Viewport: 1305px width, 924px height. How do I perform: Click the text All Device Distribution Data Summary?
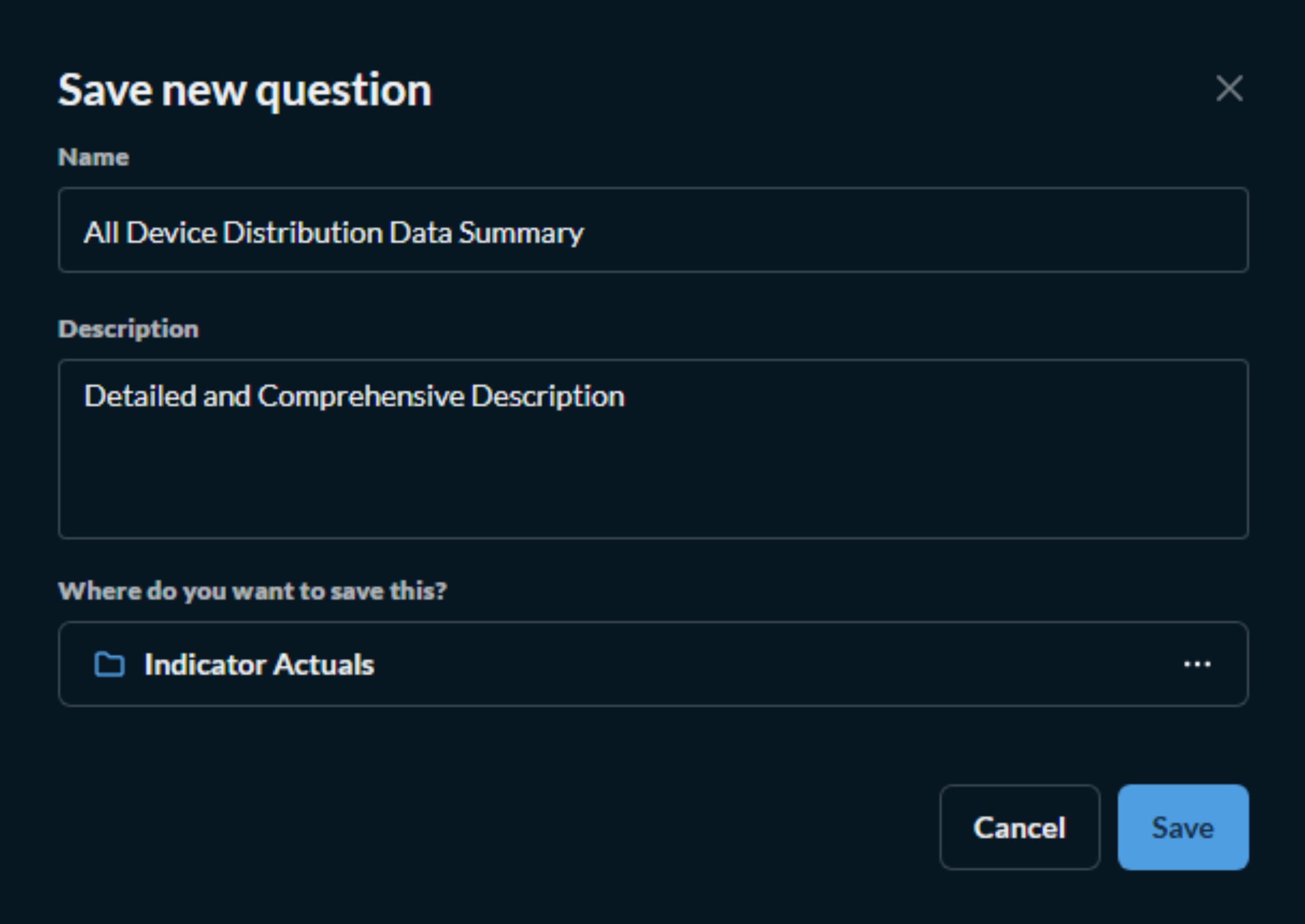pyautogui.click(x=334, y=231)
